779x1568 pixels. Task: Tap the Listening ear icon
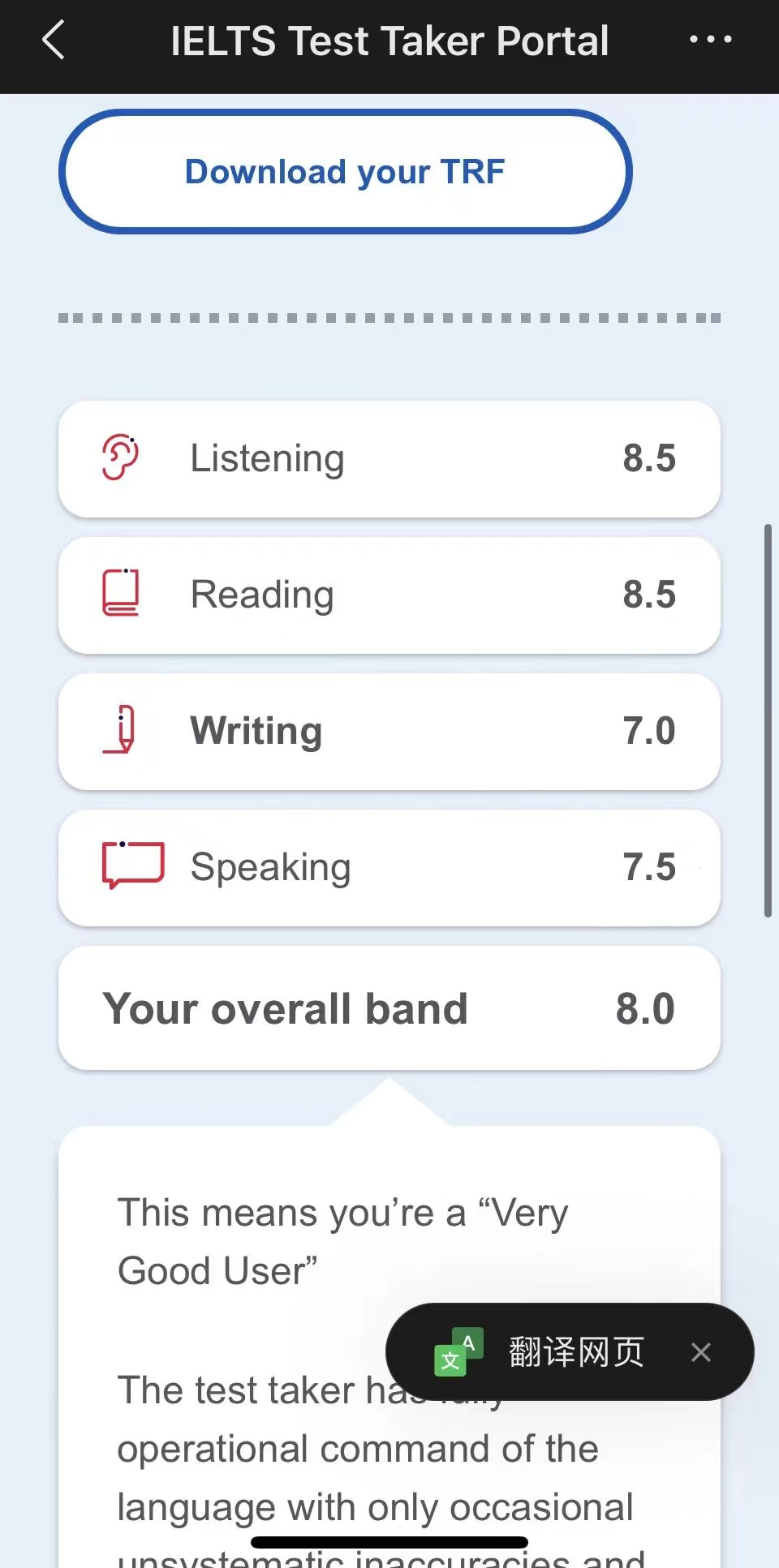tap(120, 458)
